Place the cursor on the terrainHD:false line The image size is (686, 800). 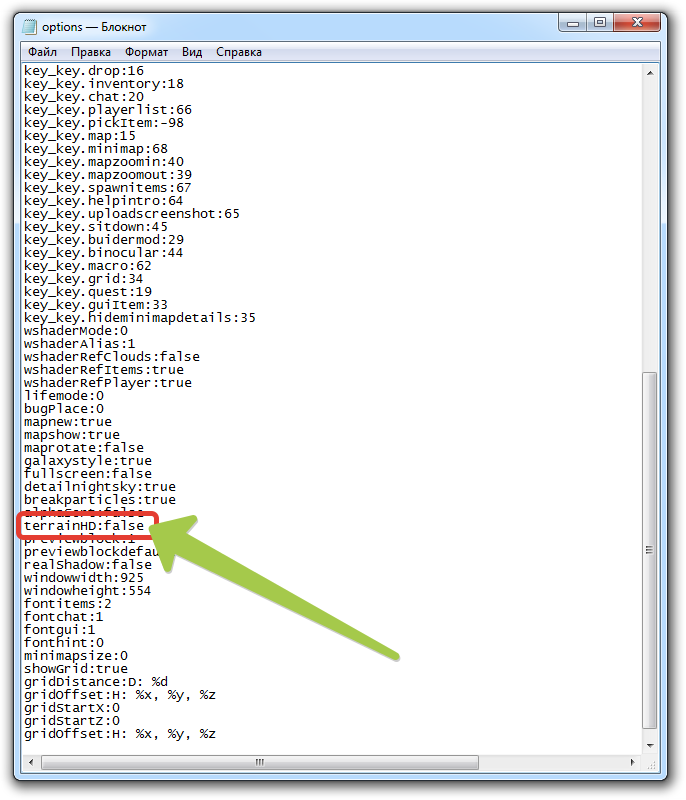coord(84,526)
